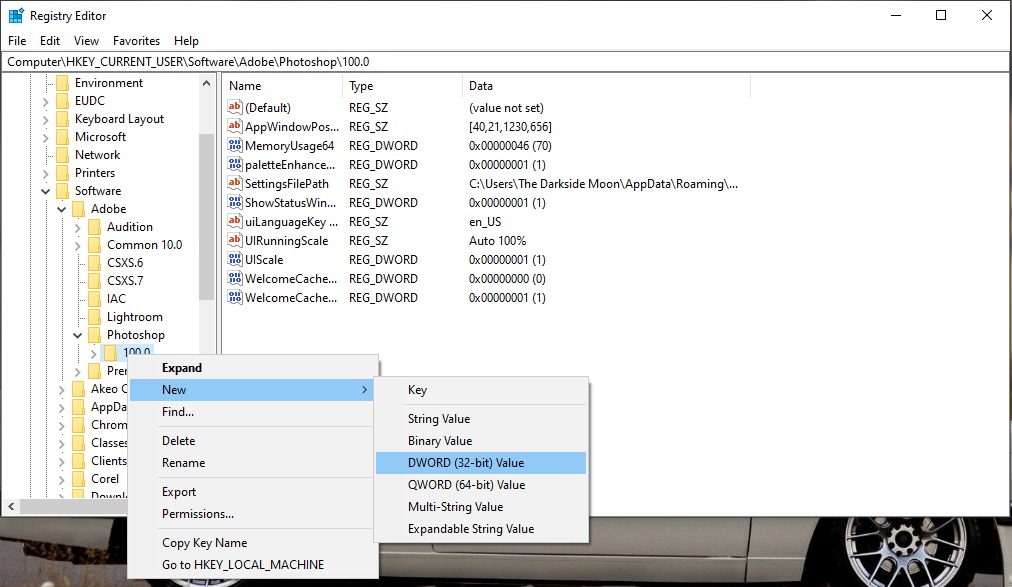The height and width of the screenshot is (587, 1012).
Task: Click the Adobe folder icon
Action: coord(79,209)
